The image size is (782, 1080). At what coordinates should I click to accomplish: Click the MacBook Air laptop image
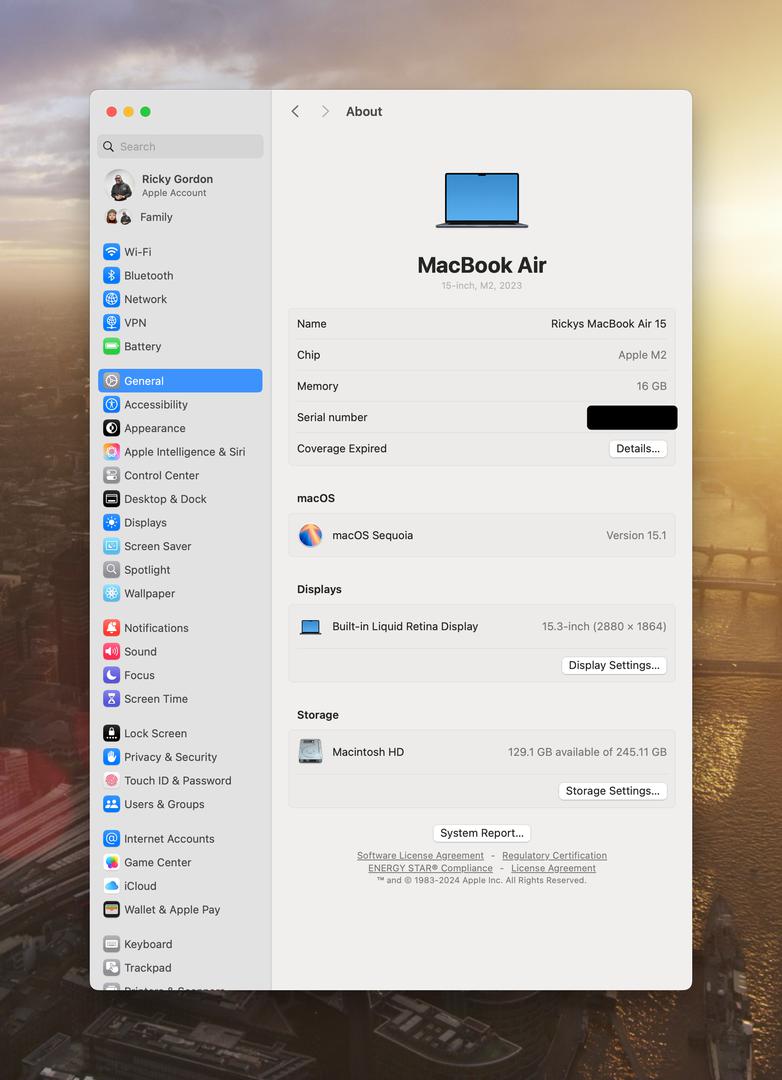click(482, 200)
